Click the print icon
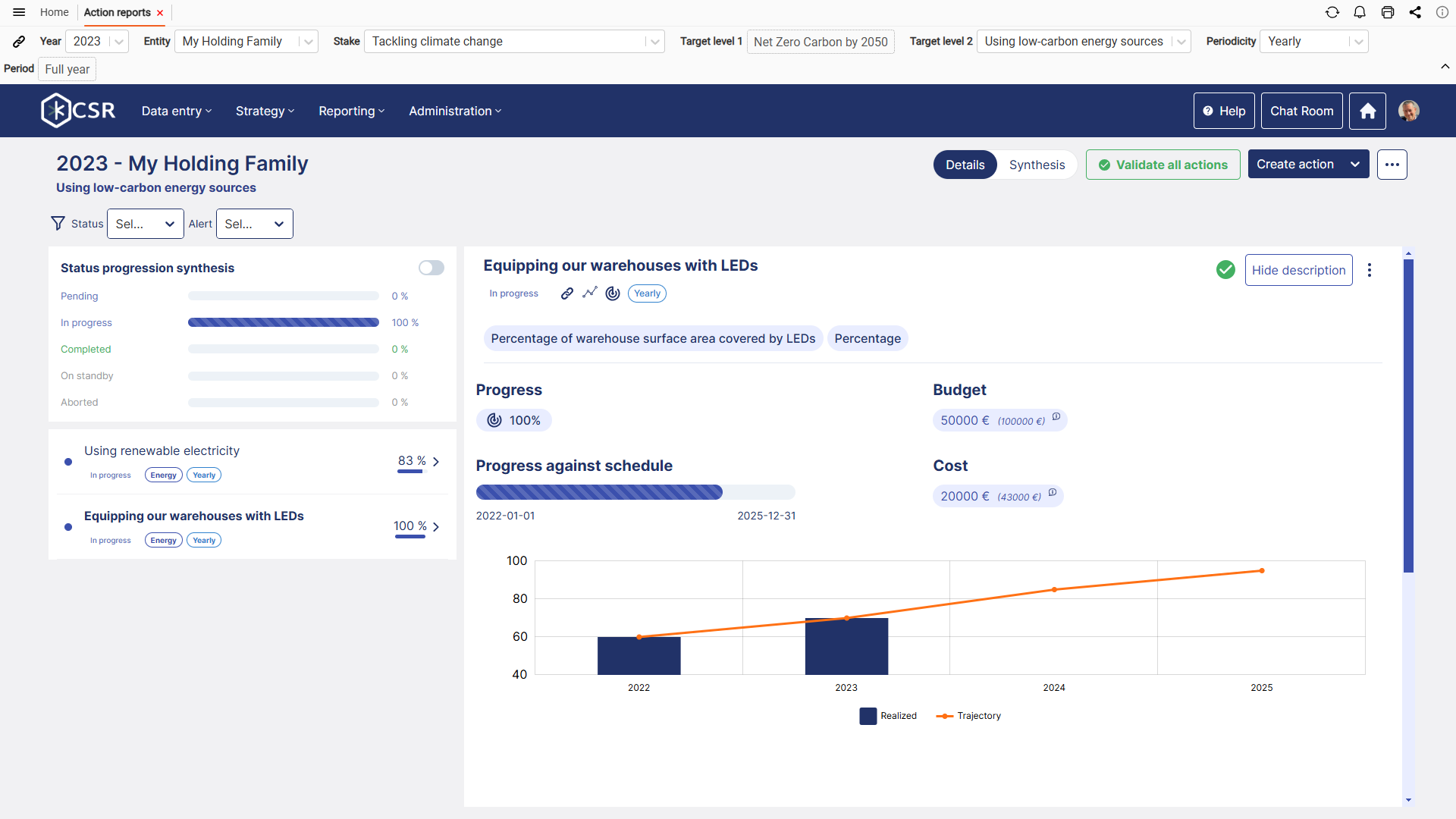The width and height of the screenshot is (1456, 819). 1388,12
